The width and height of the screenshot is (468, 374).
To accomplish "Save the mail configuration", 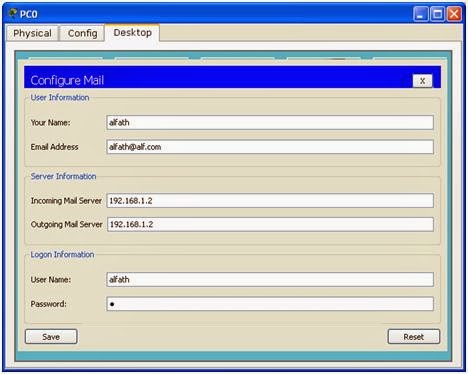I will pos(51,337).
